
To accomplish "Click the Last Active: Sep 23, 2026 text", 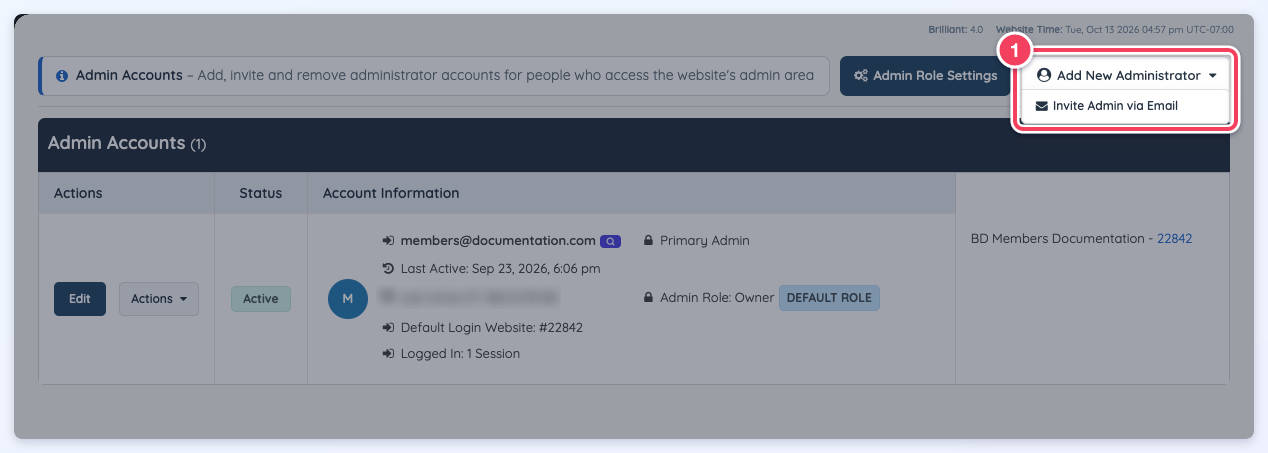I will tap(501, 269).
